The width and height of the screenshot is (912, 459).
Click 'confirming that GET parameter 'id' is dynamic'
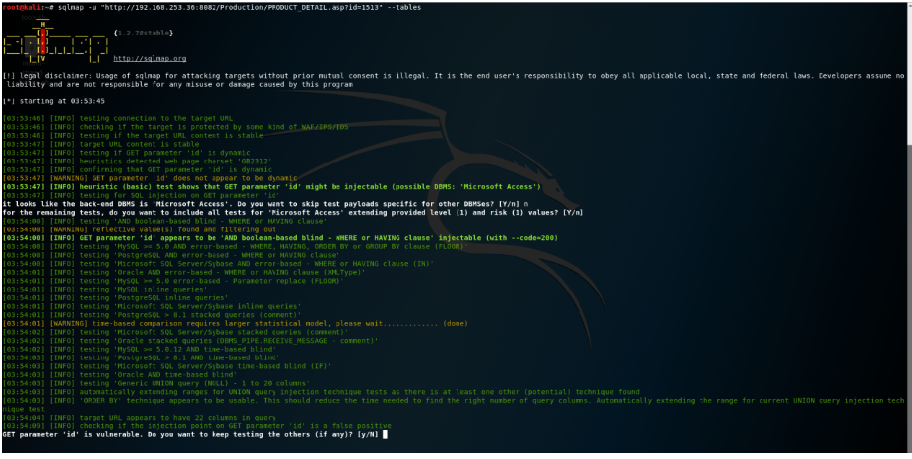coord(135,169)
